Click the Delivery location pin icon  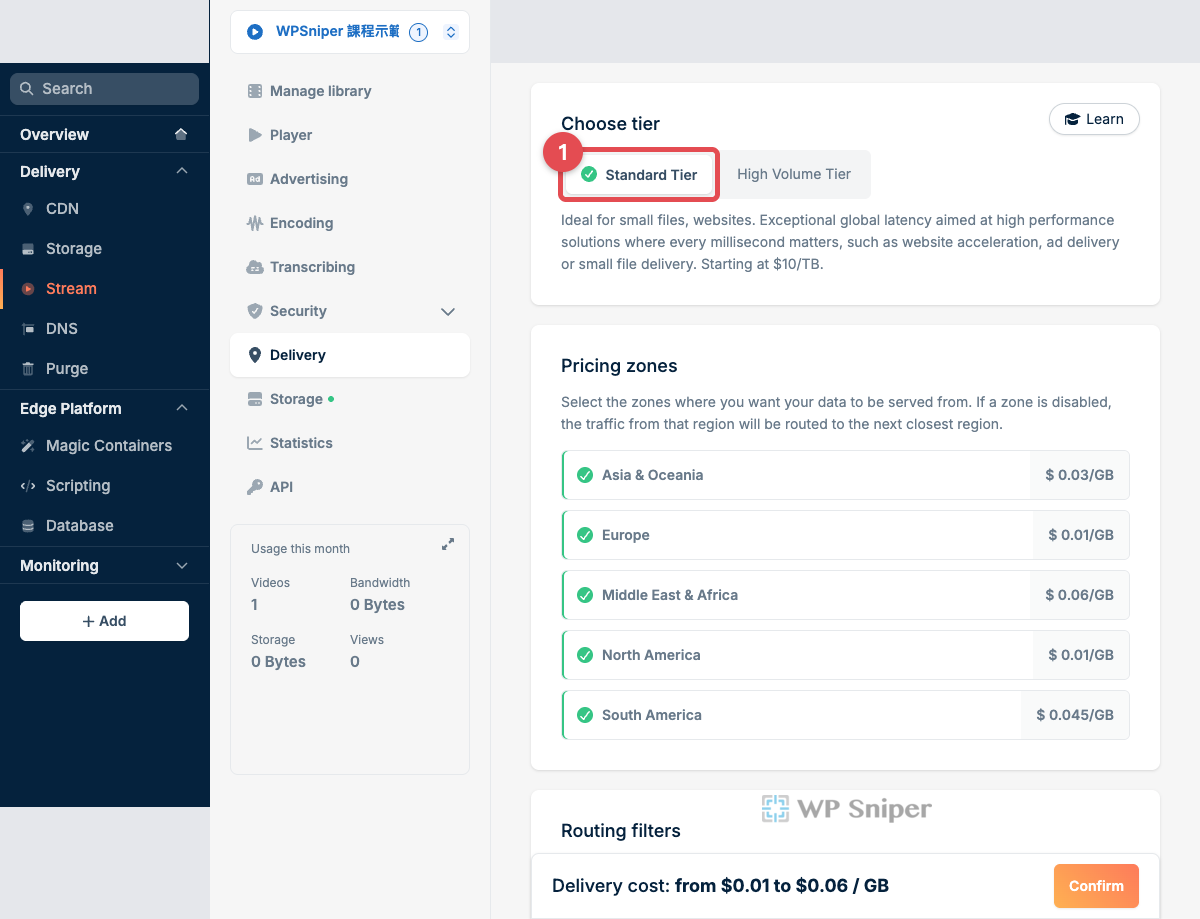pyautogui.click(x=255, y=355)
